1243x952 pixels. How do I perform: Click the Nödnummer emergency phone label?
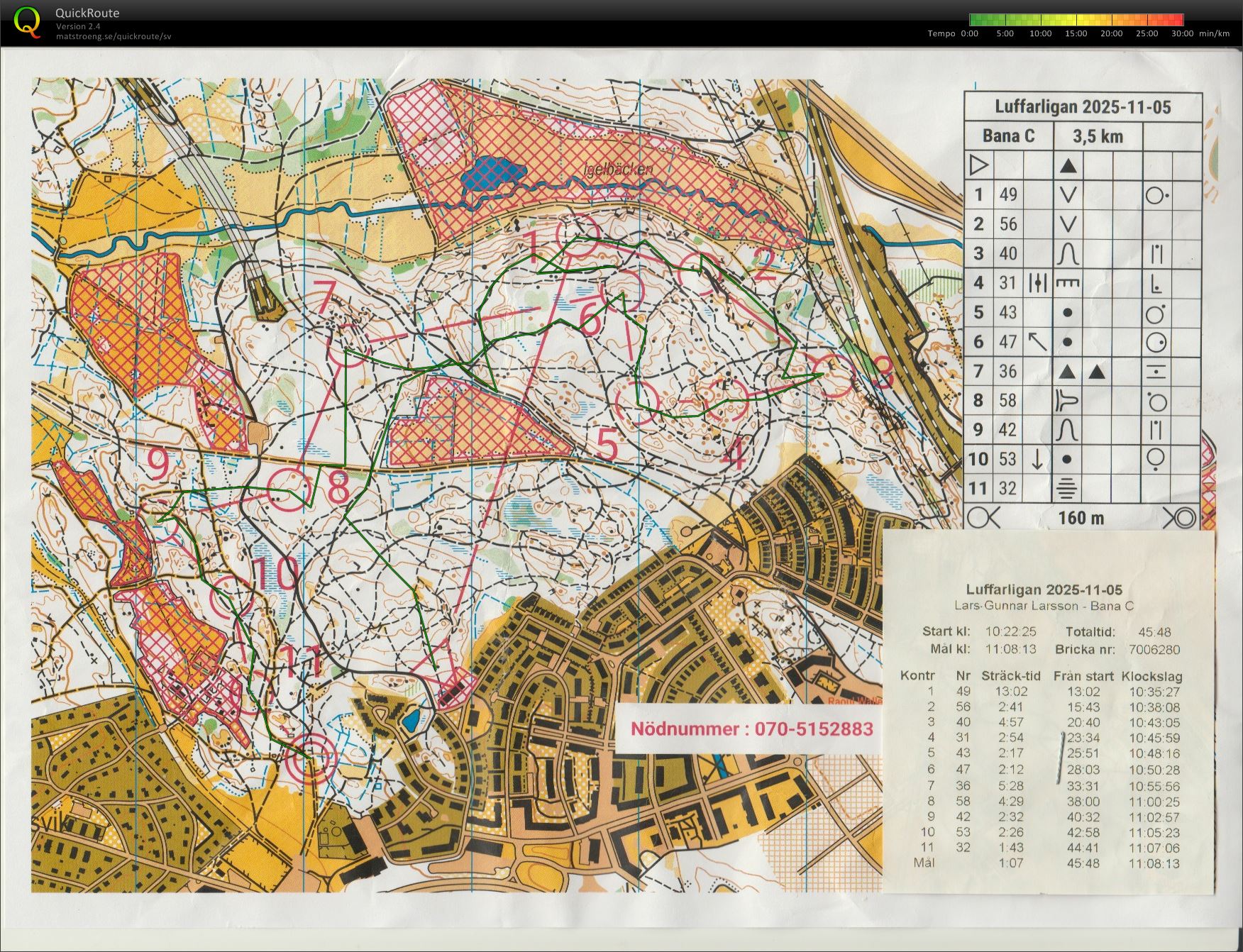coord(751,729)
